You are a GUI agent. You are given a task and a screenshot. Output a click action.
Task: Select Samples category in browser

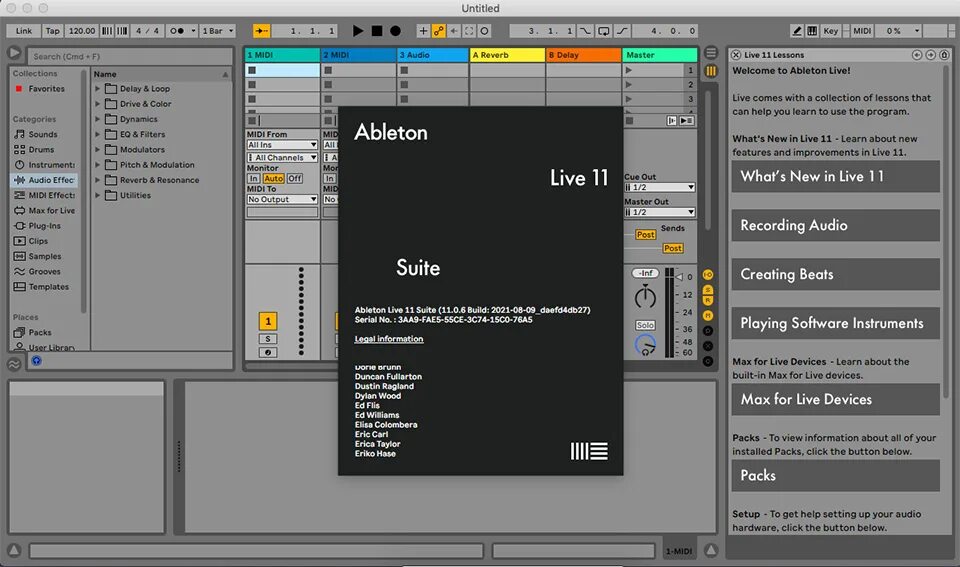coord(45,256)
